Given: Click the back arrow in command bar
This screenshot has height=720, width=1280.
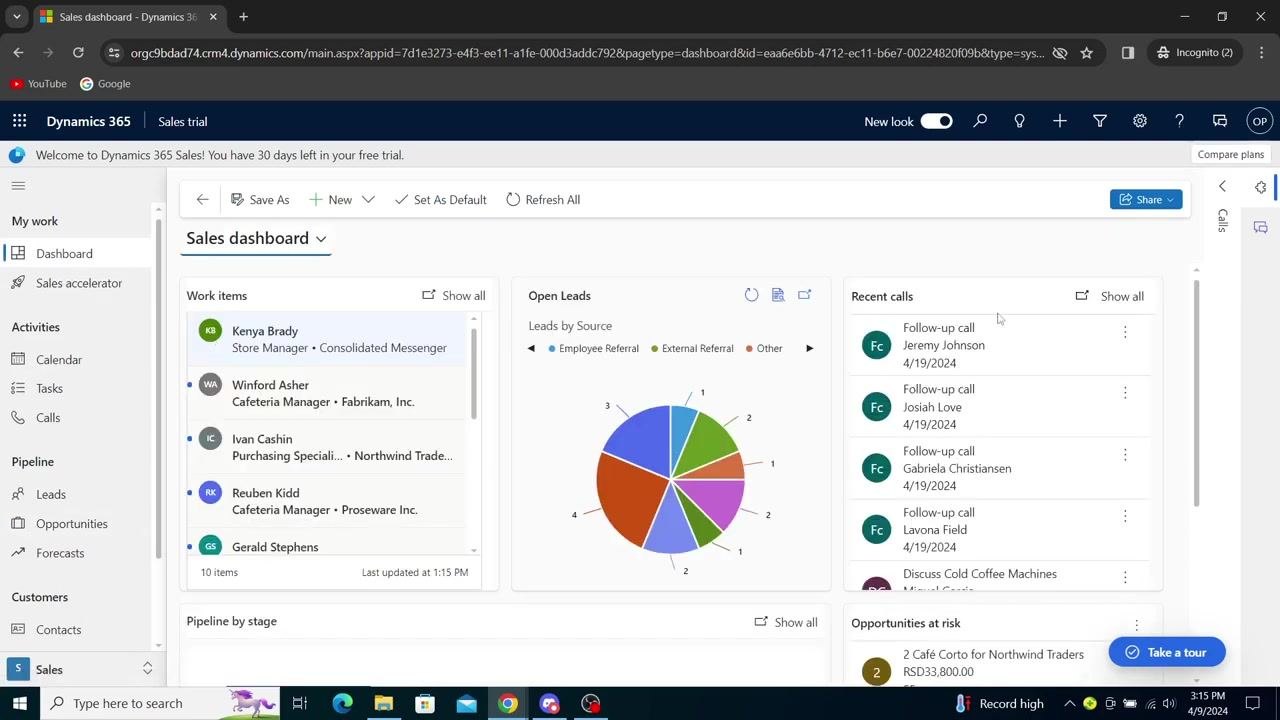Looking at the screenshot, I should 203,200.
